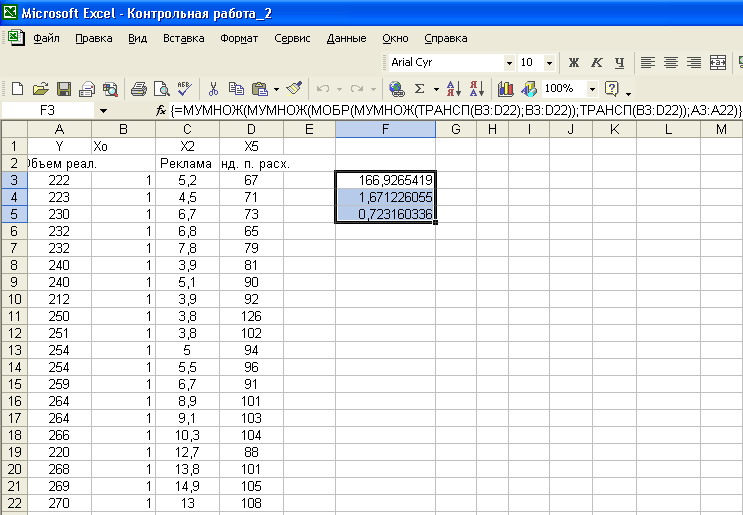743x515 pixels.
Task: Expand the font size 10 dropdown
Action: point(549,63)
